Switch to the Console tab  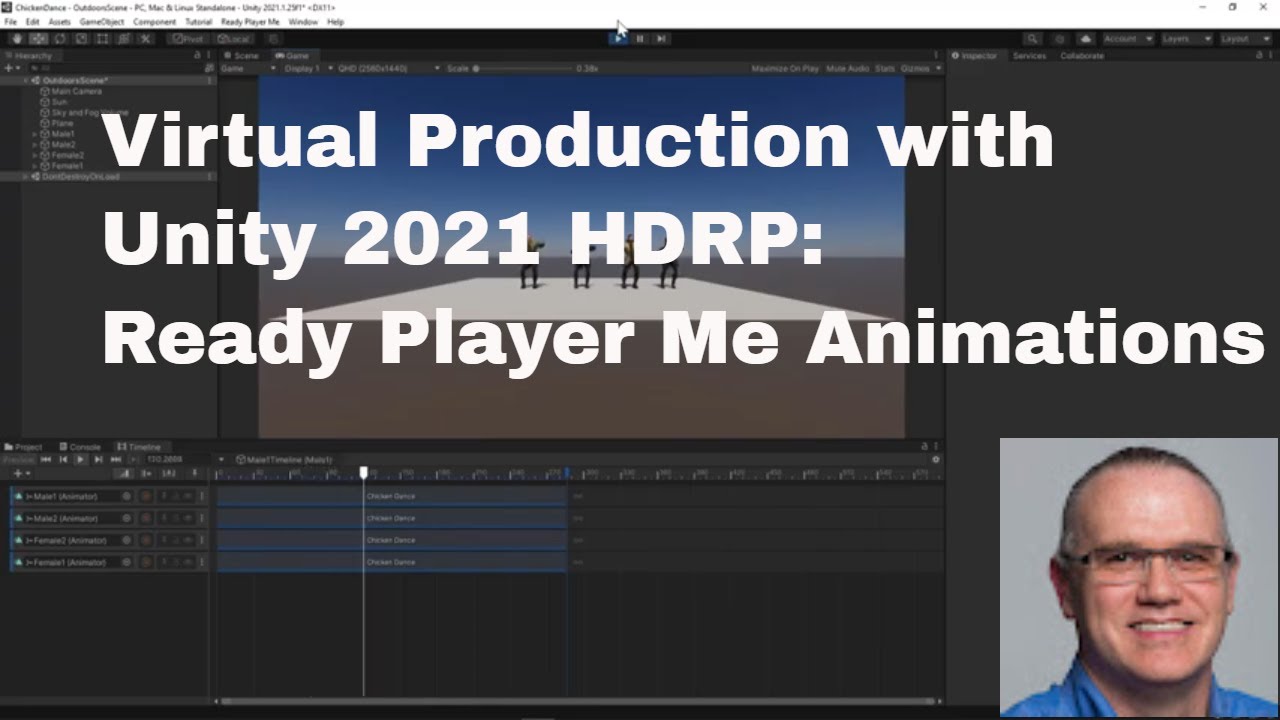tap(81, 446)
